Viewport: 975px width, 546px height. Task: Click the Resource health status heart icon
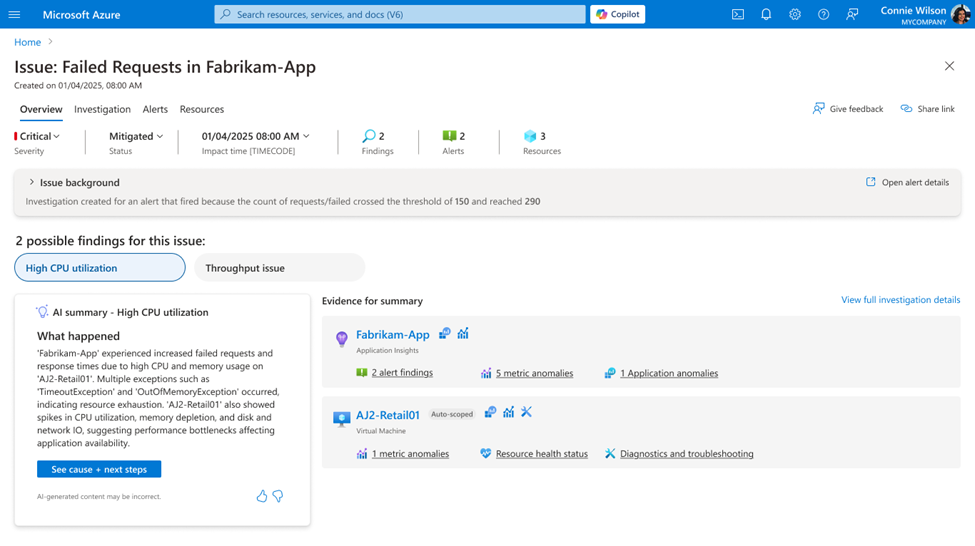[486, 453]
